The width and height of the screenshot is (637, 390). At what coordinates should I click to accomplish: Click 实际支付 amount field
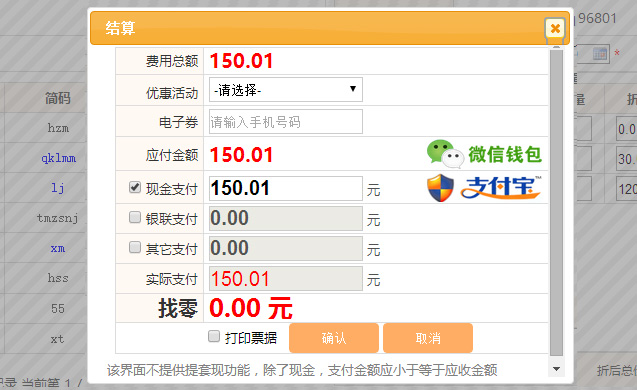click(x=286, y=278)
